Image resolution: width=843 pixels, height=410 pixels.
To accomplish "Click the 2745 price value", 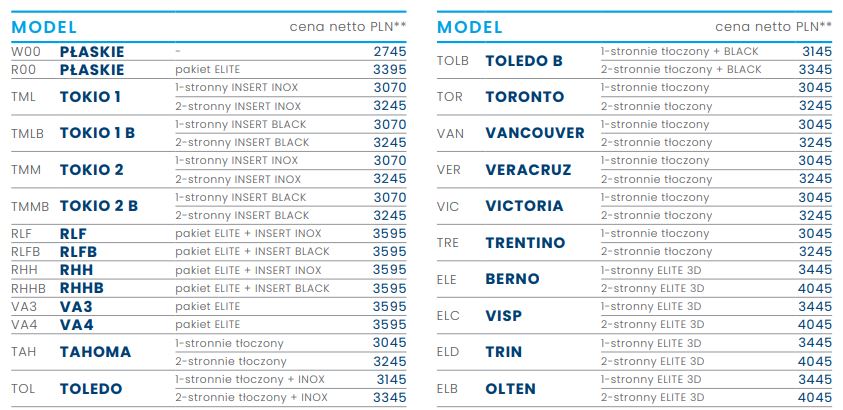I will pos(389,50).
